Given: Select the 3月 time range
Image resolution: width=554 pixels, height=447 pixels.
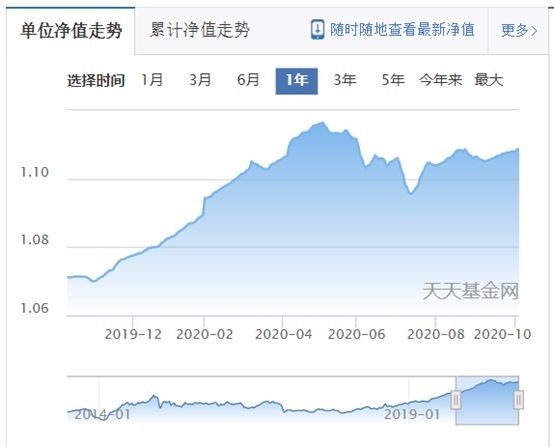Looking at the screenshot, I should pyautogui.click(x=200, y=80).
